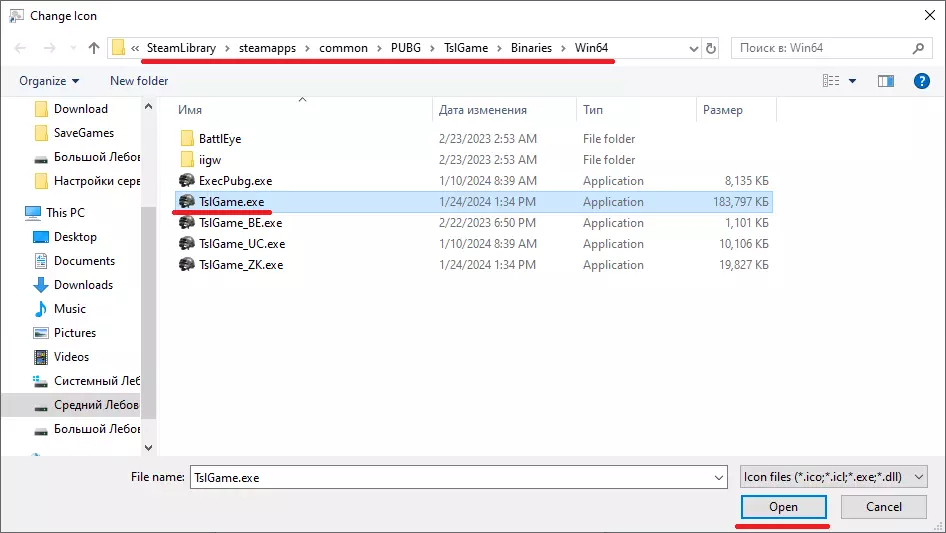Click the TslGame_ZK.exe file name

[241, 265]
